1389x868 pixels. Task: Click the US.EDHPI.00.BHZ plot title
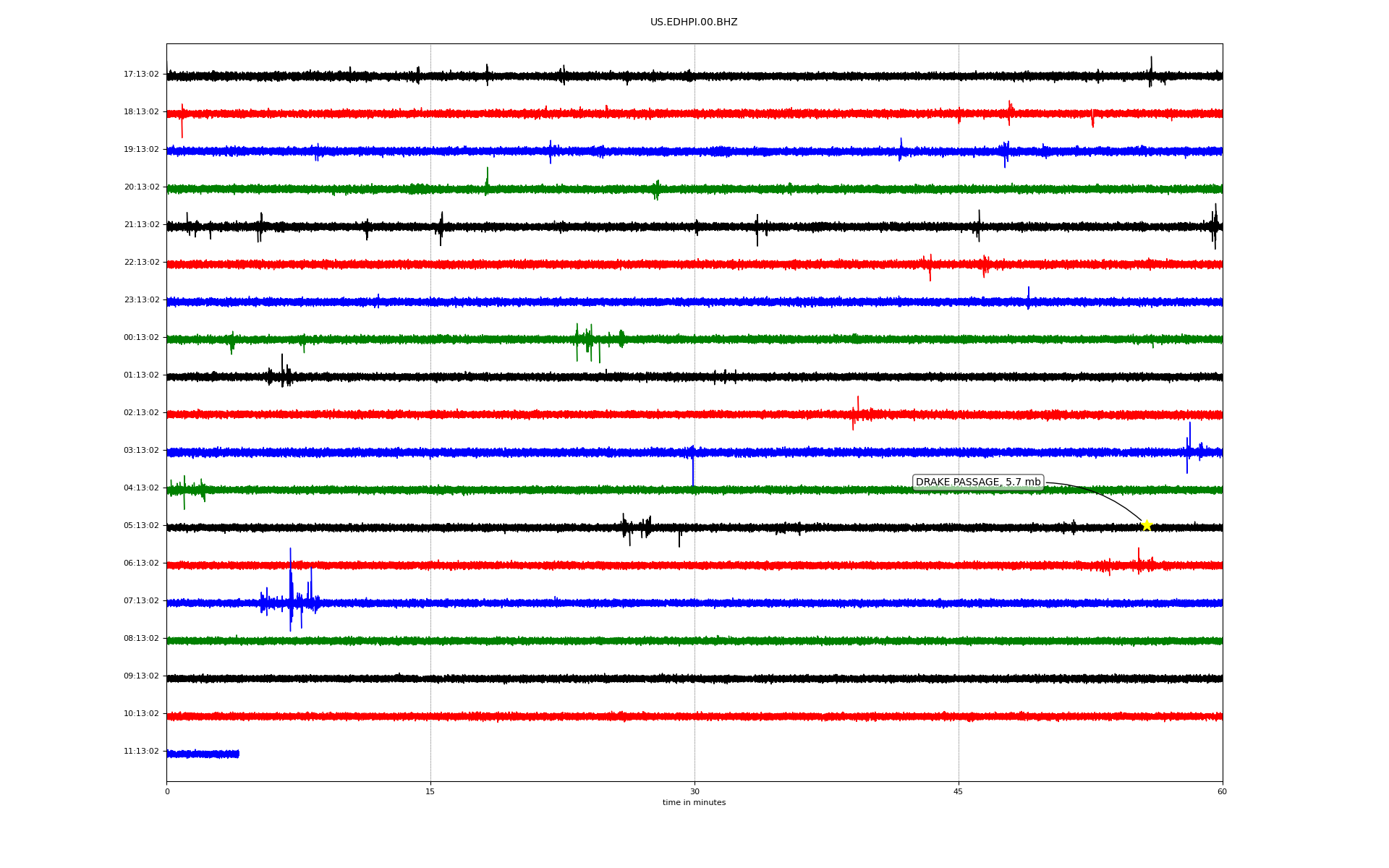pos(694,22)
